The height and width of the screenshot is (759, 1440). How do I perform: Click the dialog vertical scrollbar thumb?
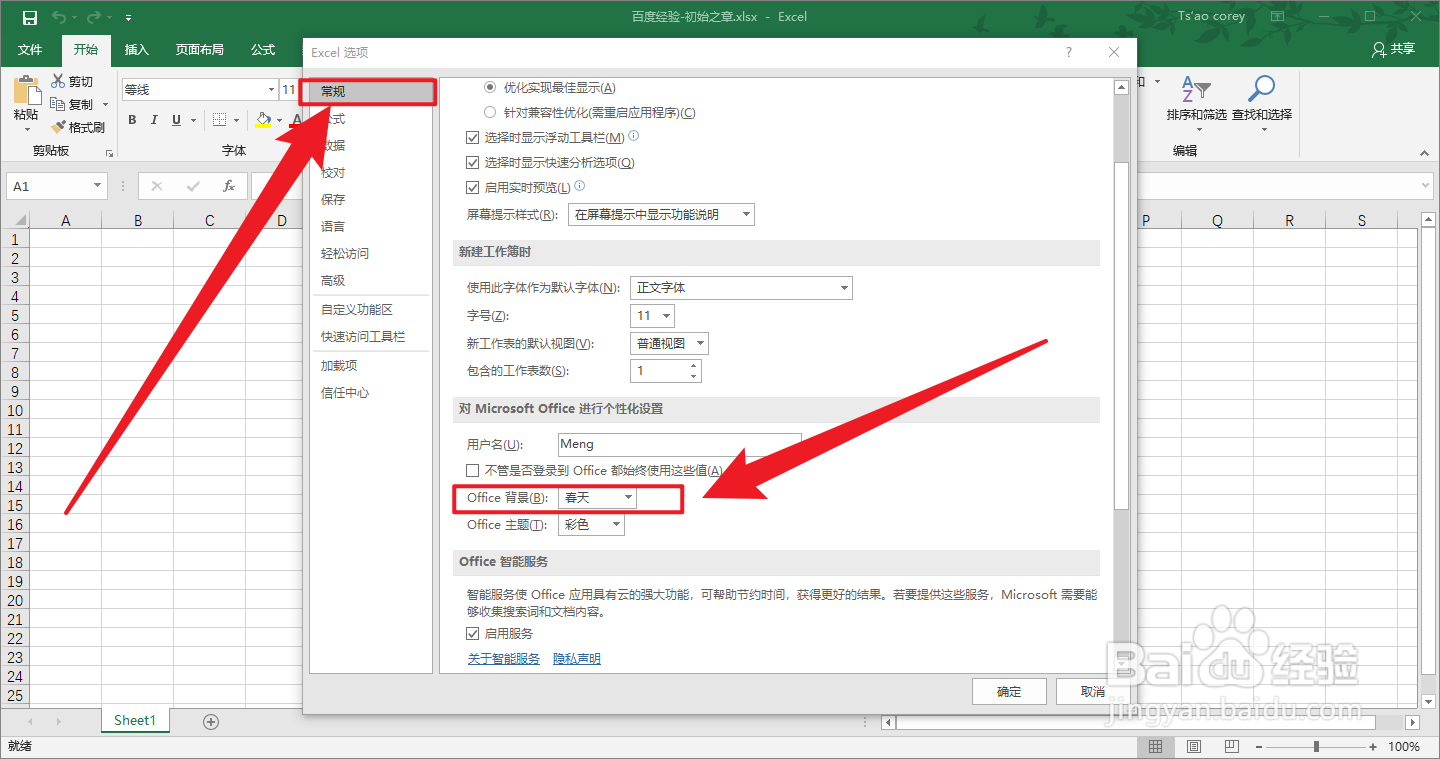coord(1121,336)
